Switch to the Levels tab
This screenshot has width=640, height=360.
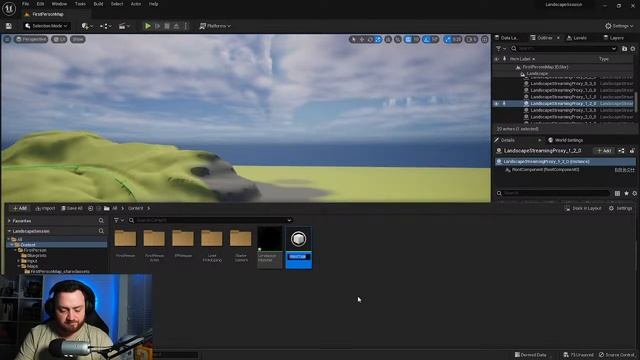click(x=576, y=38)
